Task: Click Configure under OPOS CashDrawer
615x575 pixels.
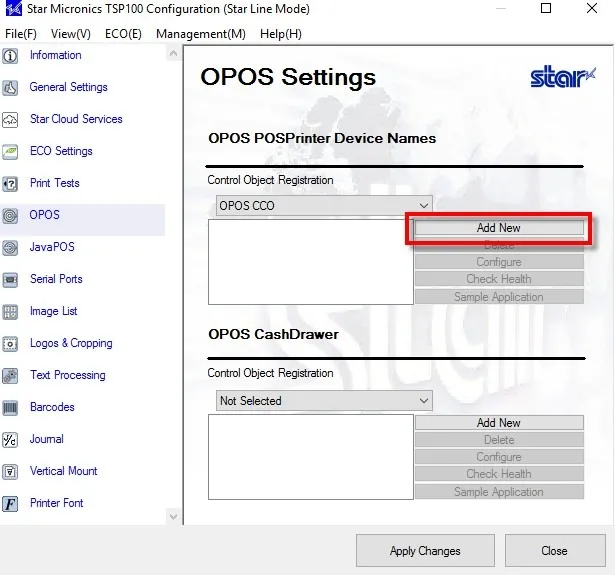Action: (x=499, y=457)
